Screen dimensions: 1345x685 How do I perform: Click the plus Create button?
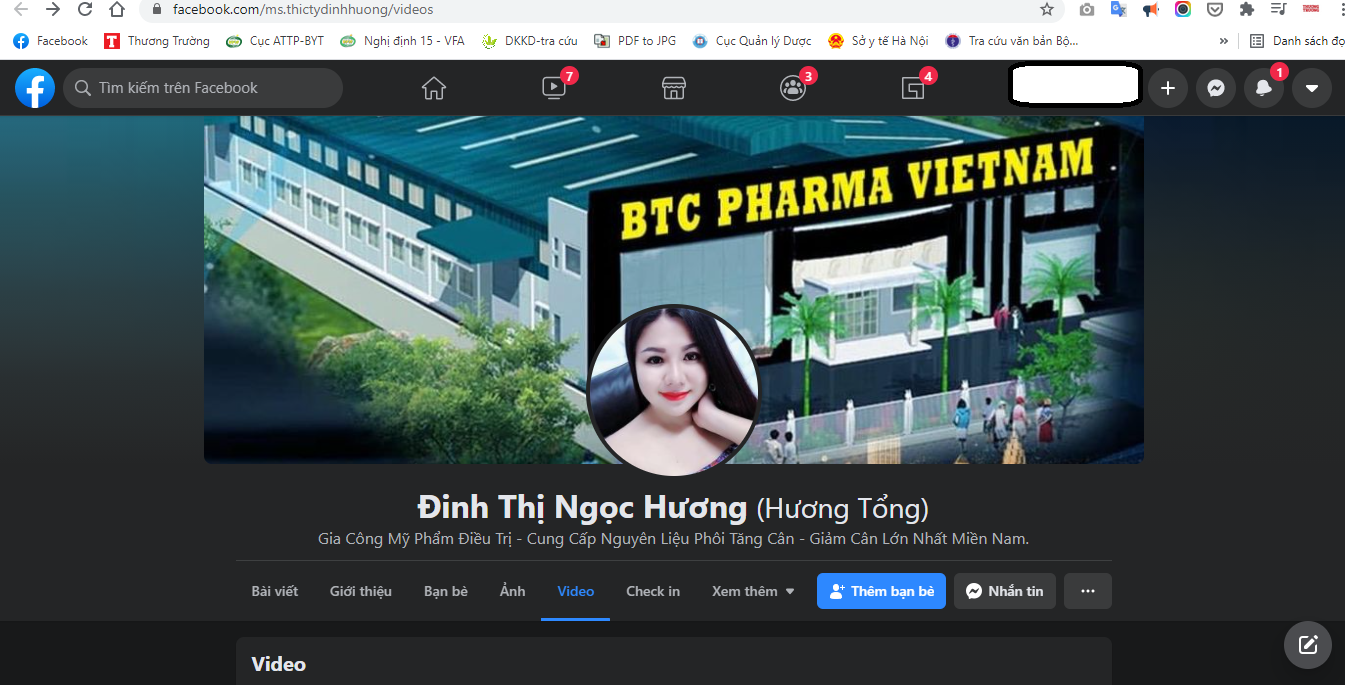coord(1167,88)
